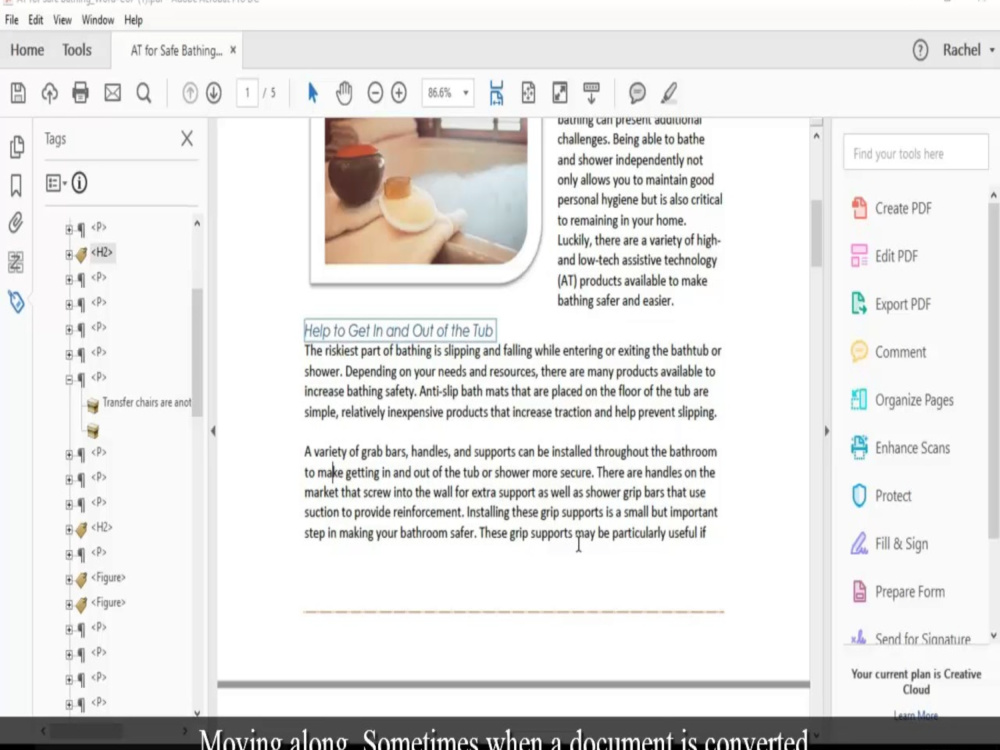Select the 'Transfer chairs are anot' tag content
This screenshot has width=1000, height=750.
147,402
